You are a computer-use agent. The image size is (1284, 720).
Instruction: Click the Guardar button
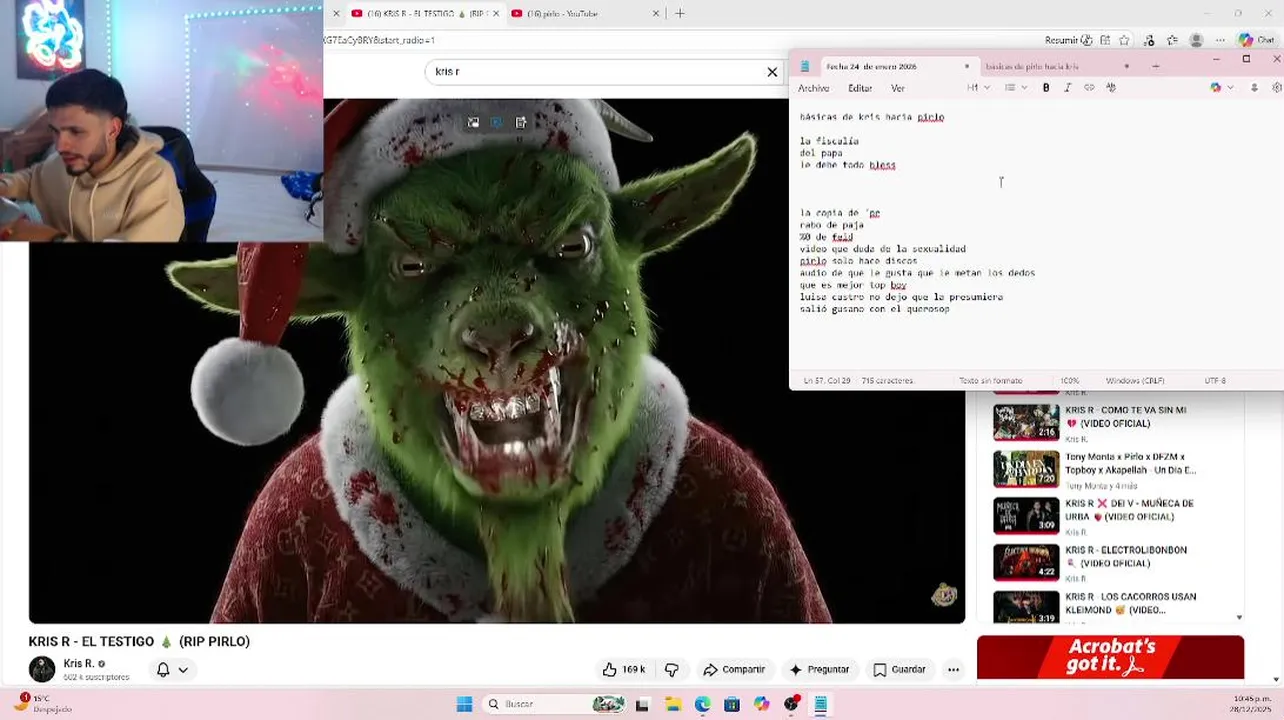pos(899,670)
